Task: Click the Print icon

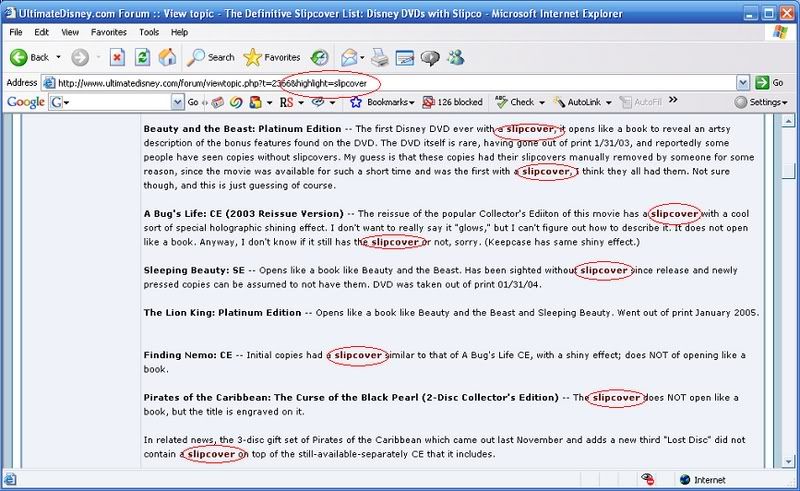Action: pyautogui.click(x=381, y=57)
